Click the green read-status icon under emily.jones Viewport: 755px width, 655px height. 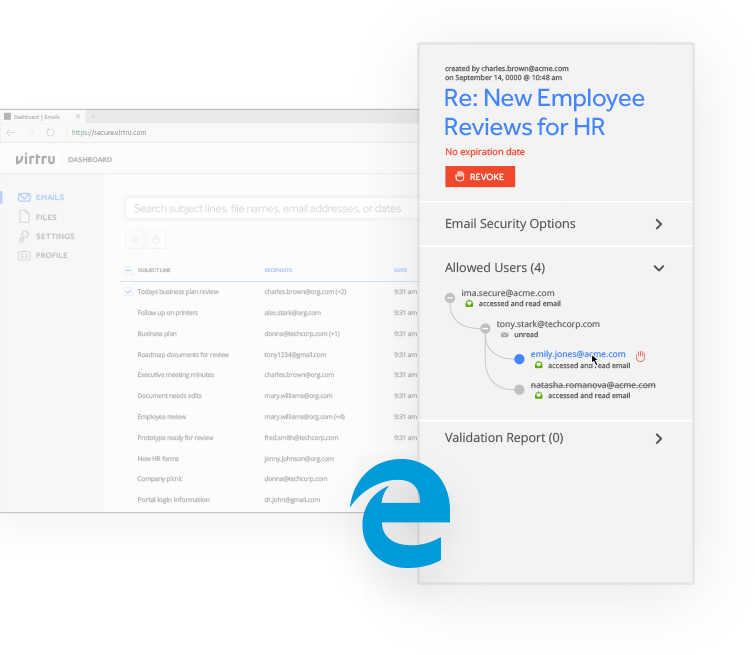(x=539, y=365)
